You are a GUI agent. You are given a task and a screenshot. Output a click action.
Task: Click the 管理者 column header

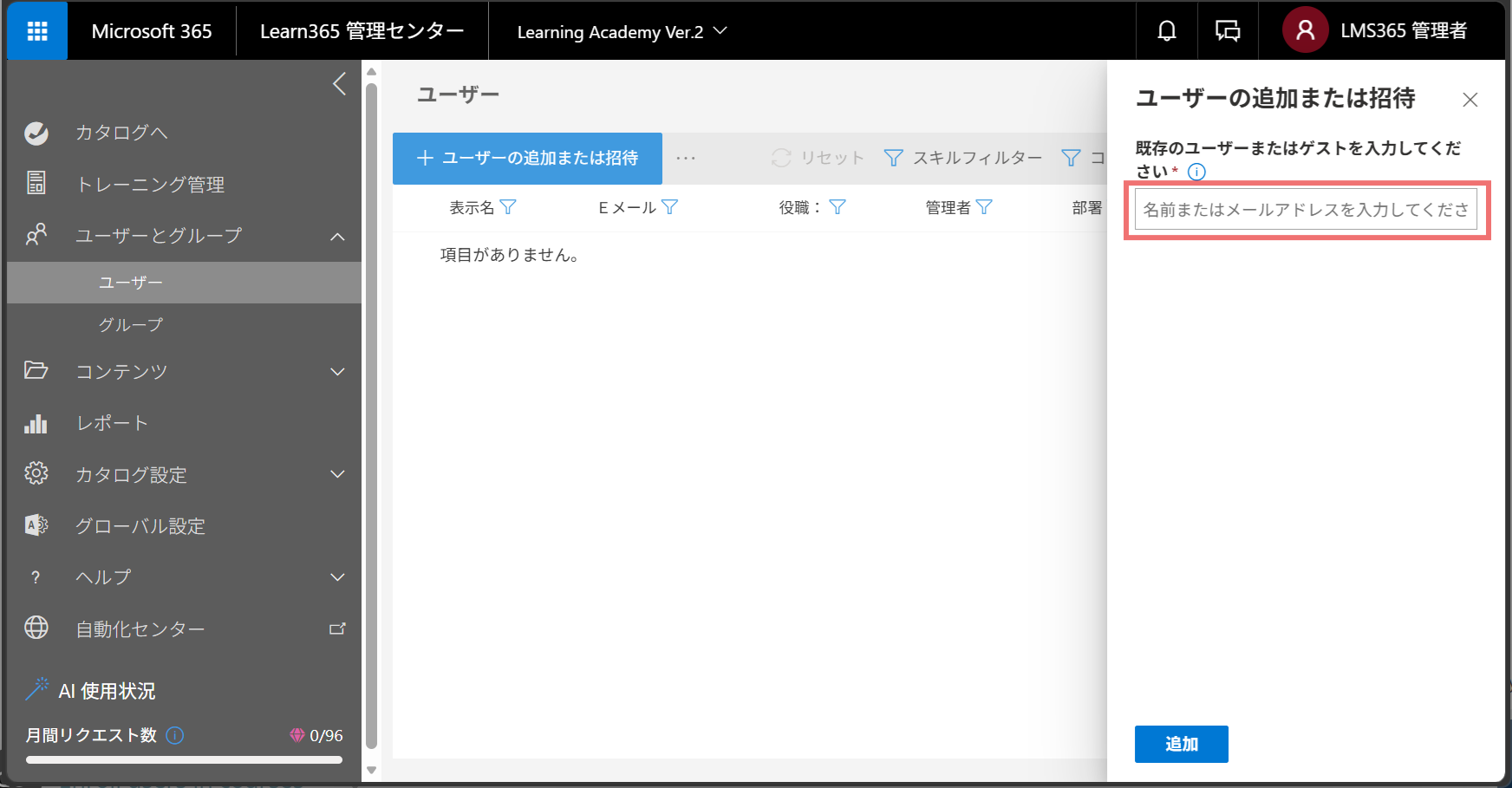tap(948, 208)
